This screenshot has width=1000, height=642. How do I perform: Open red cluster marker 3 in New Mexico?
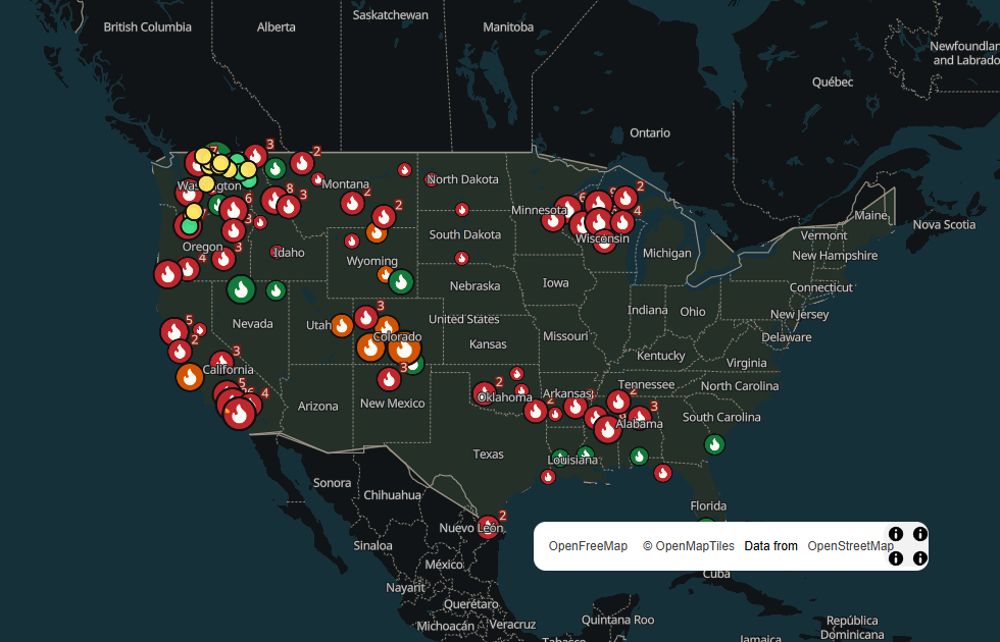(x=389, y=379)
